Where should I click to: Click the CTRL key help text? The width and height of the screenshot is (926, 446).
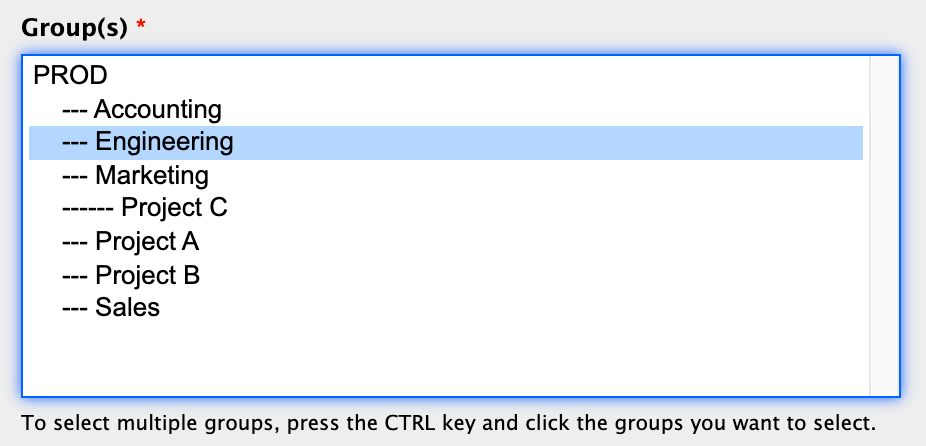coord(449,423)
